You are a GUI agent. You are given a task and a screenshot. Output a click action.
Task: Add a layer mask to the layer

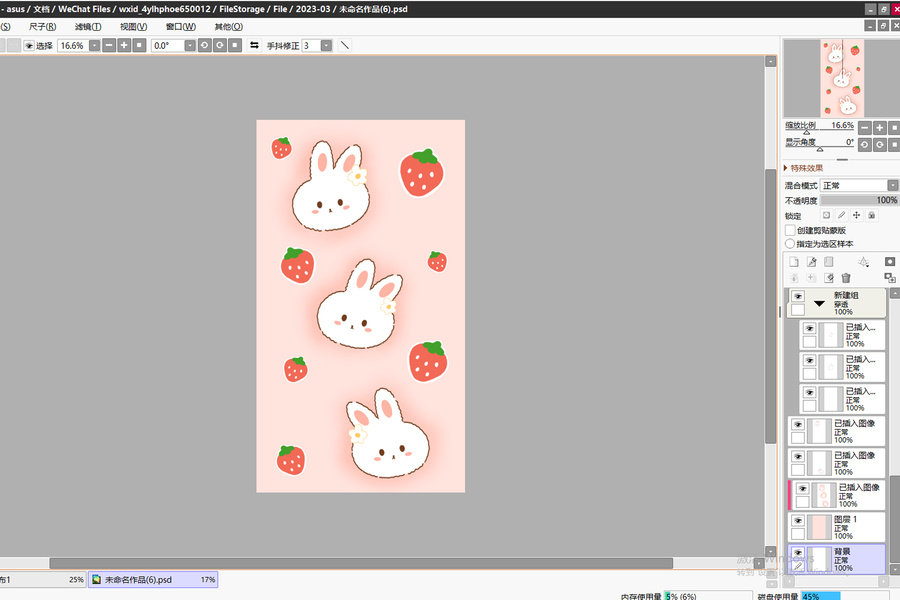pyautogui.click(x=890, y=262)
